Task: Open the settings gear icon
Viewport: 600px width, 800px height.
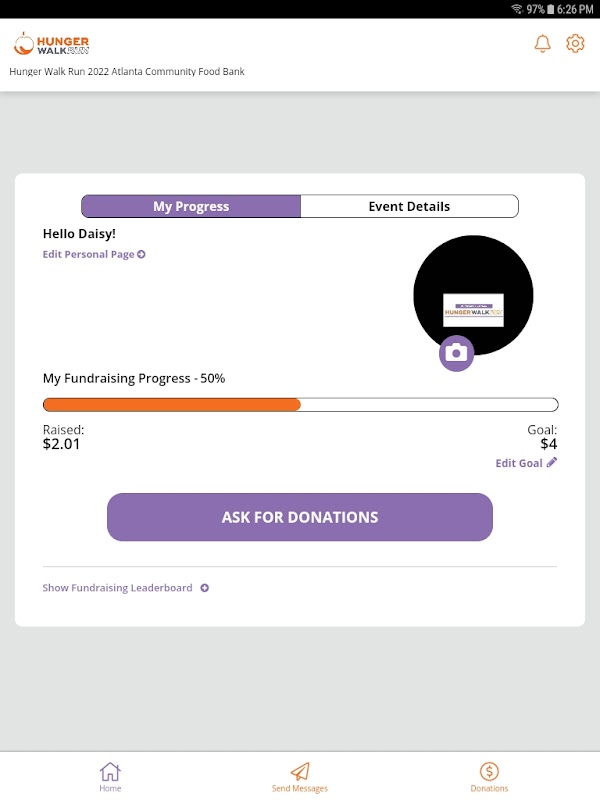Action: pyautogui.click(x=575, y=44)
